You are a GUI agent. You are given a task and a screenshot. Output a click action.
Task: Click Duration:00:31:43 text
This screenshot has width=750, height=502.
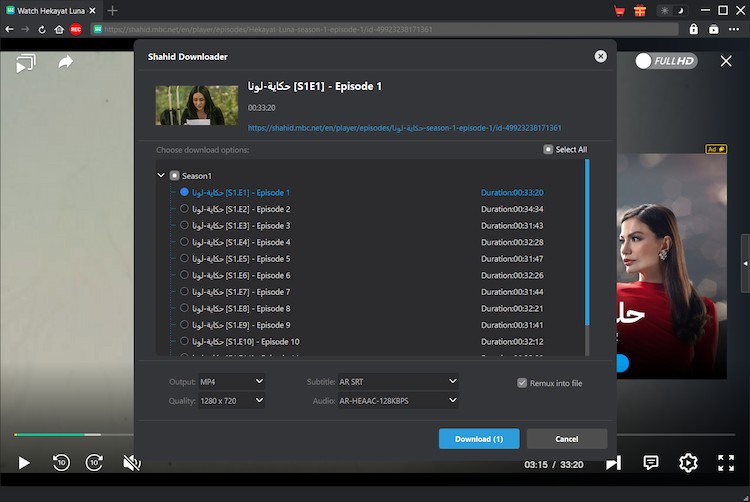tap(512, 226)
